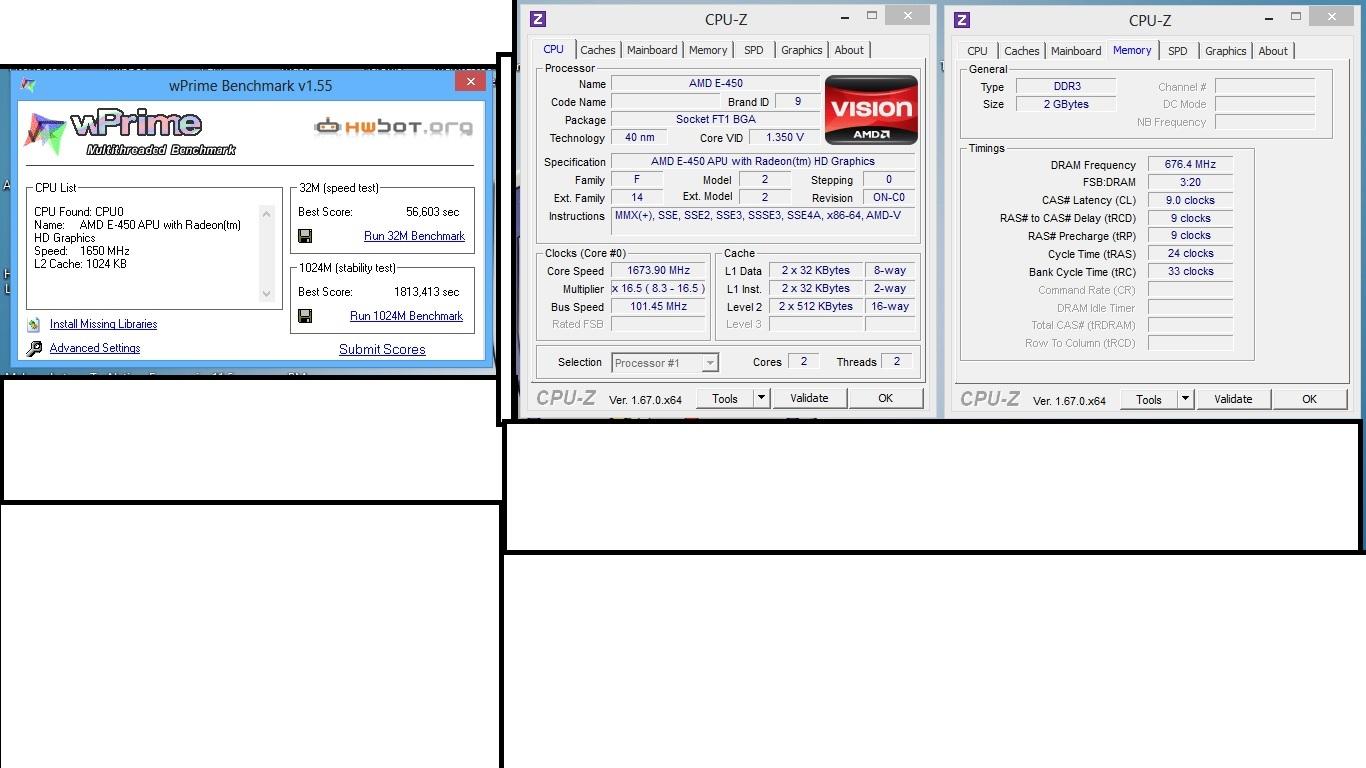Run the 32M speed test benchmark
Viewport: 1366px width, 768px height.
(414, 236)
